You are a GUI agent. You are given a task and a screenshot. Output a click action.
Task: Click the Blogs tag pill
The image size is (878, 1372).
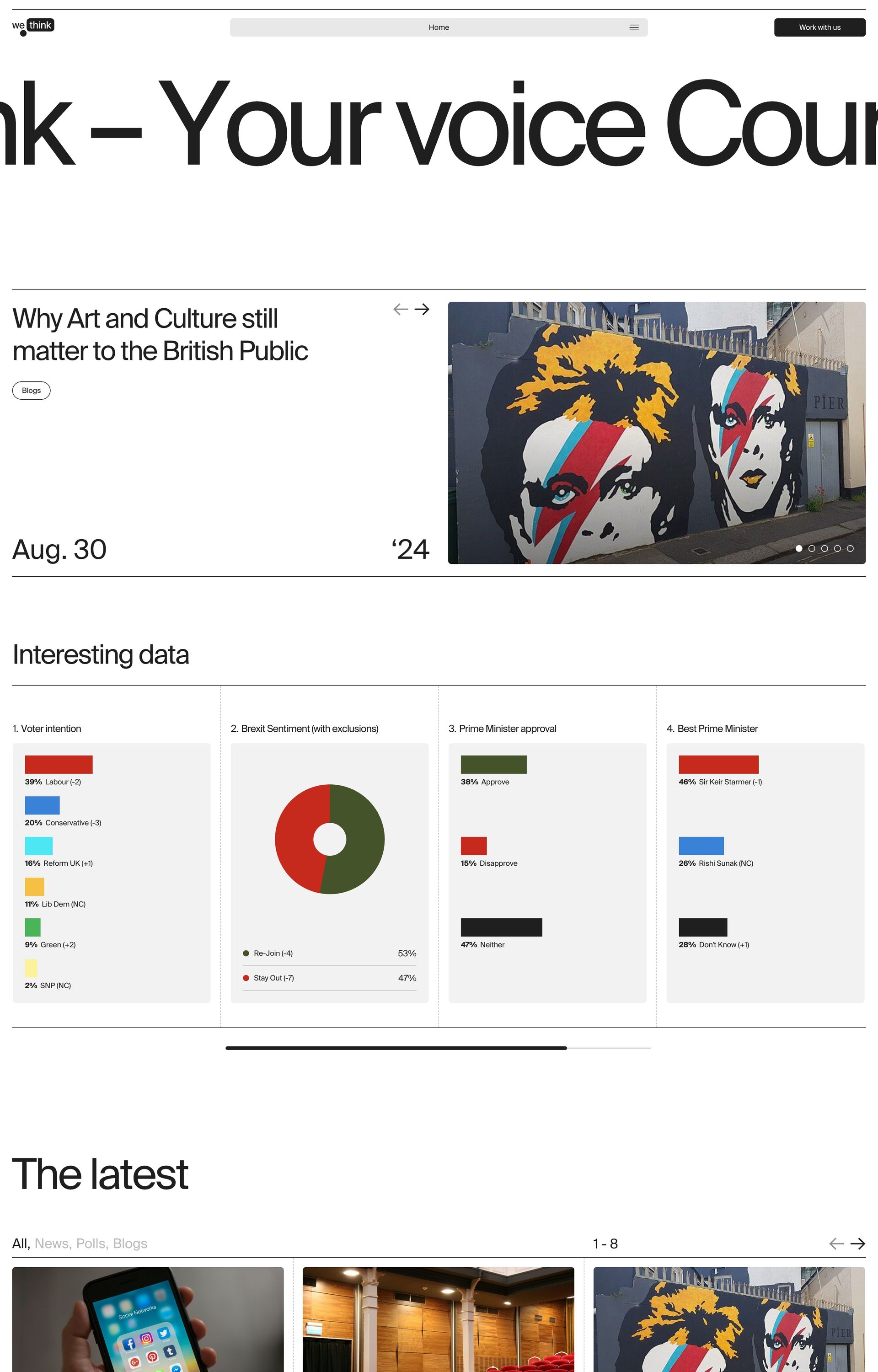point(32,391)
